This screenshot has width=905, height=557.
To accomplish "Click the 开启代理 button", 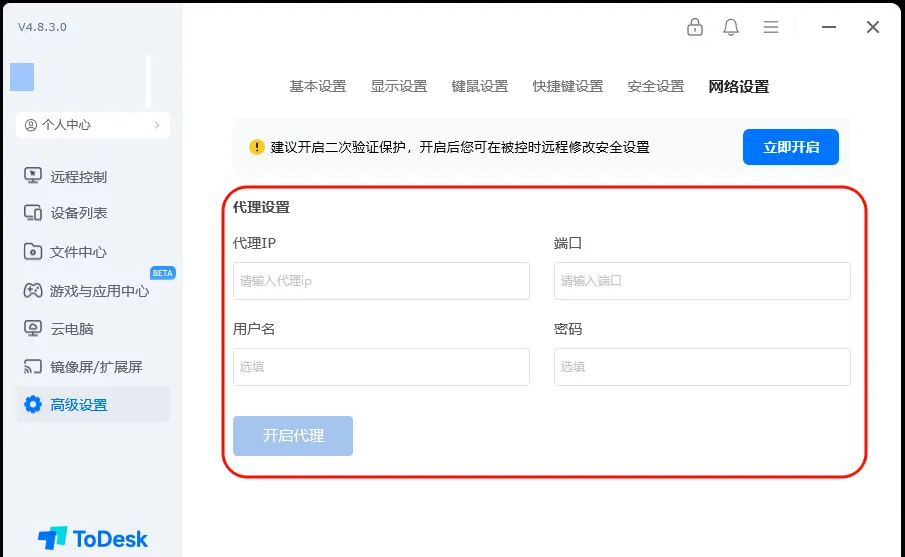I will pos(293,436).
